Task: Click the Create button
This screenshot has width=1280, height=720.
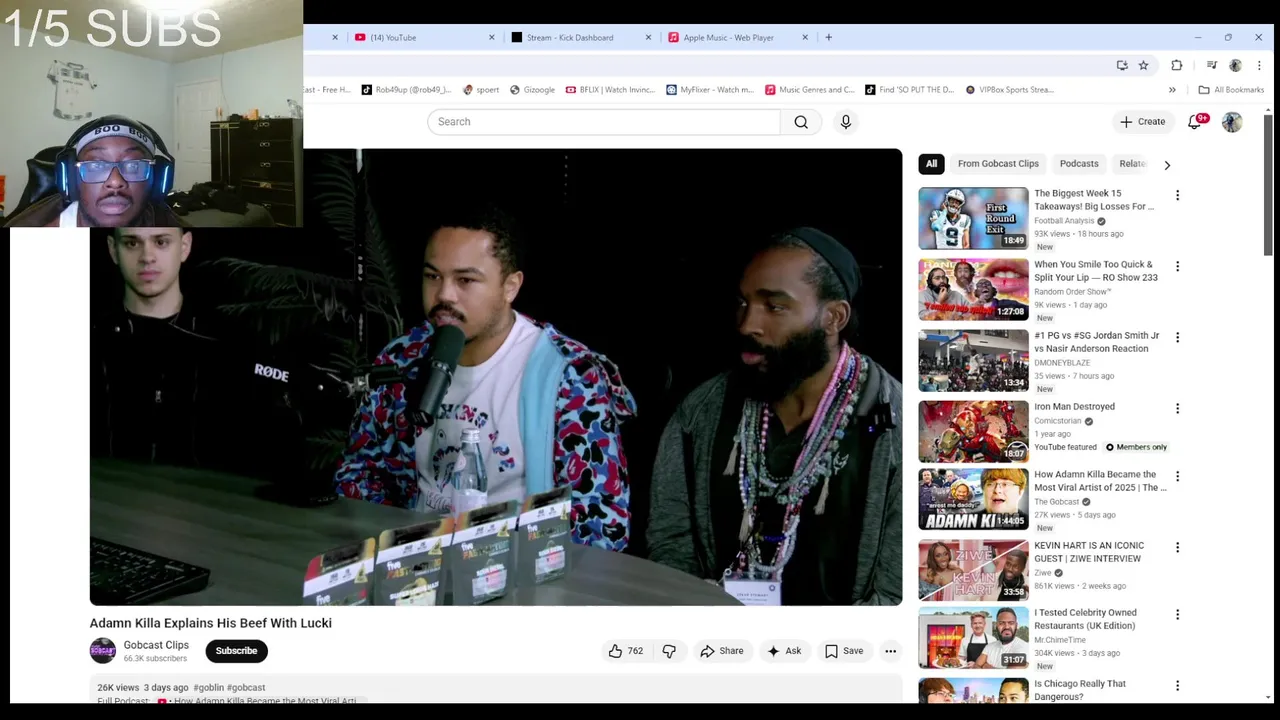Action: 1143,122
